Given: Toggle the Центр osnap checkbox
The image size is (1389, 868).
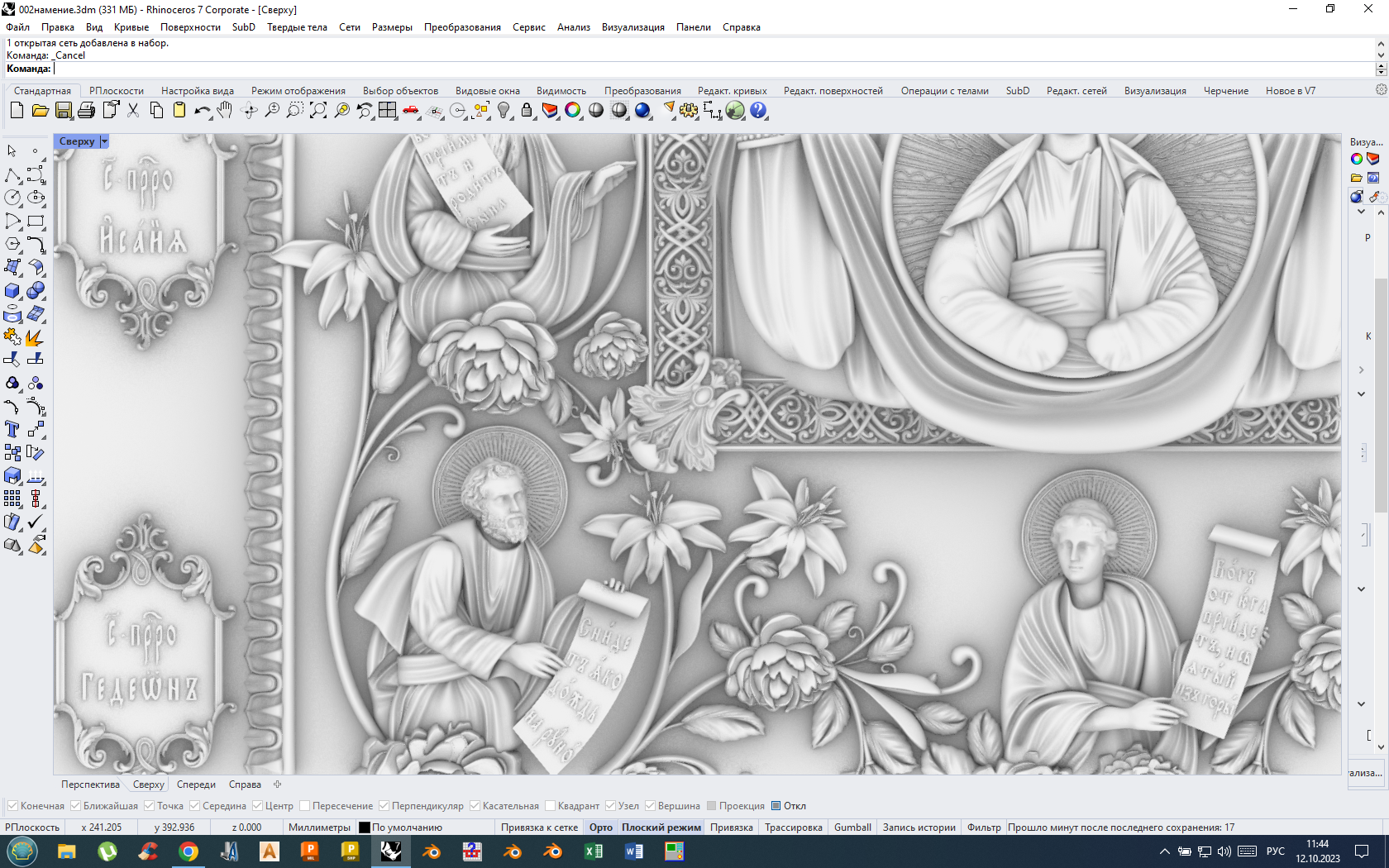Looking at the screenshot, I should tap(257, 806).
